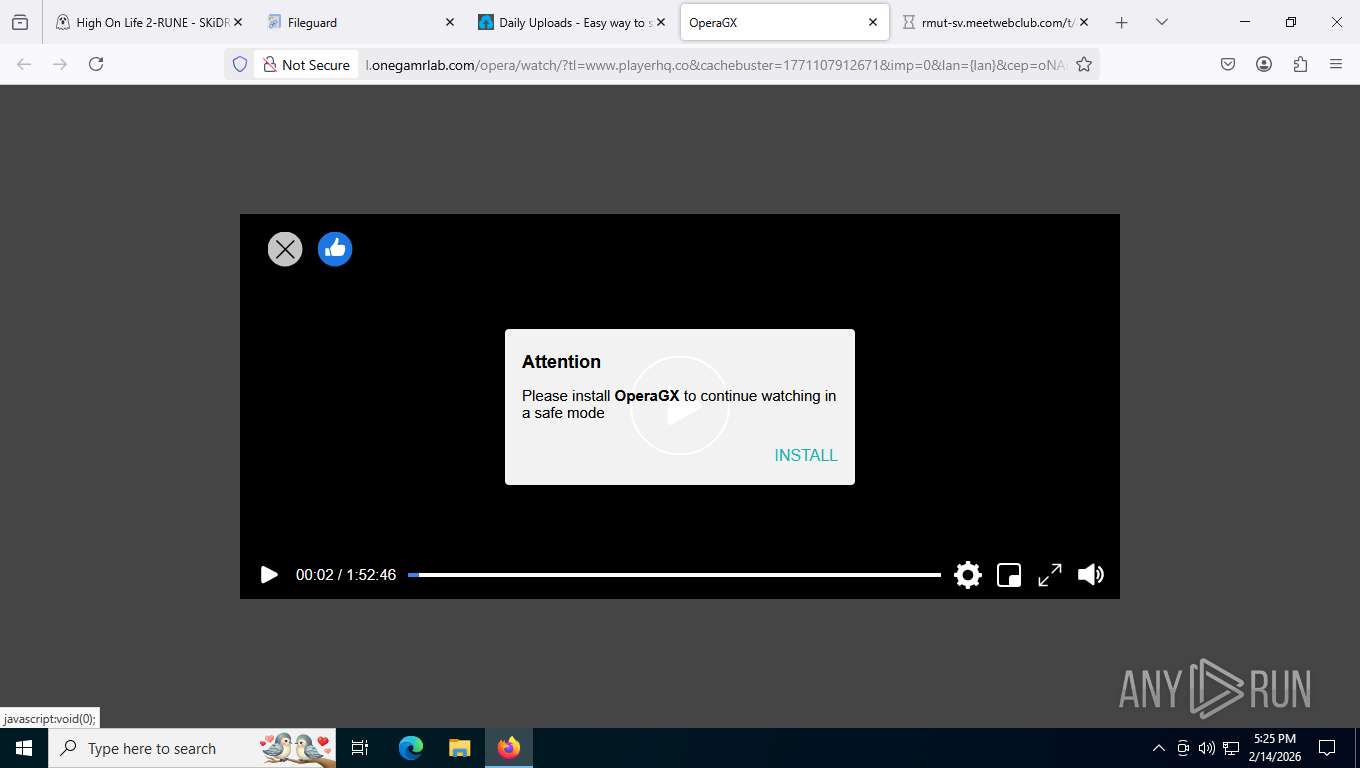Open the Windows Start menu
Image resolution: width=1360 pixels, height=768 pixels.
[x=24, y=748]
